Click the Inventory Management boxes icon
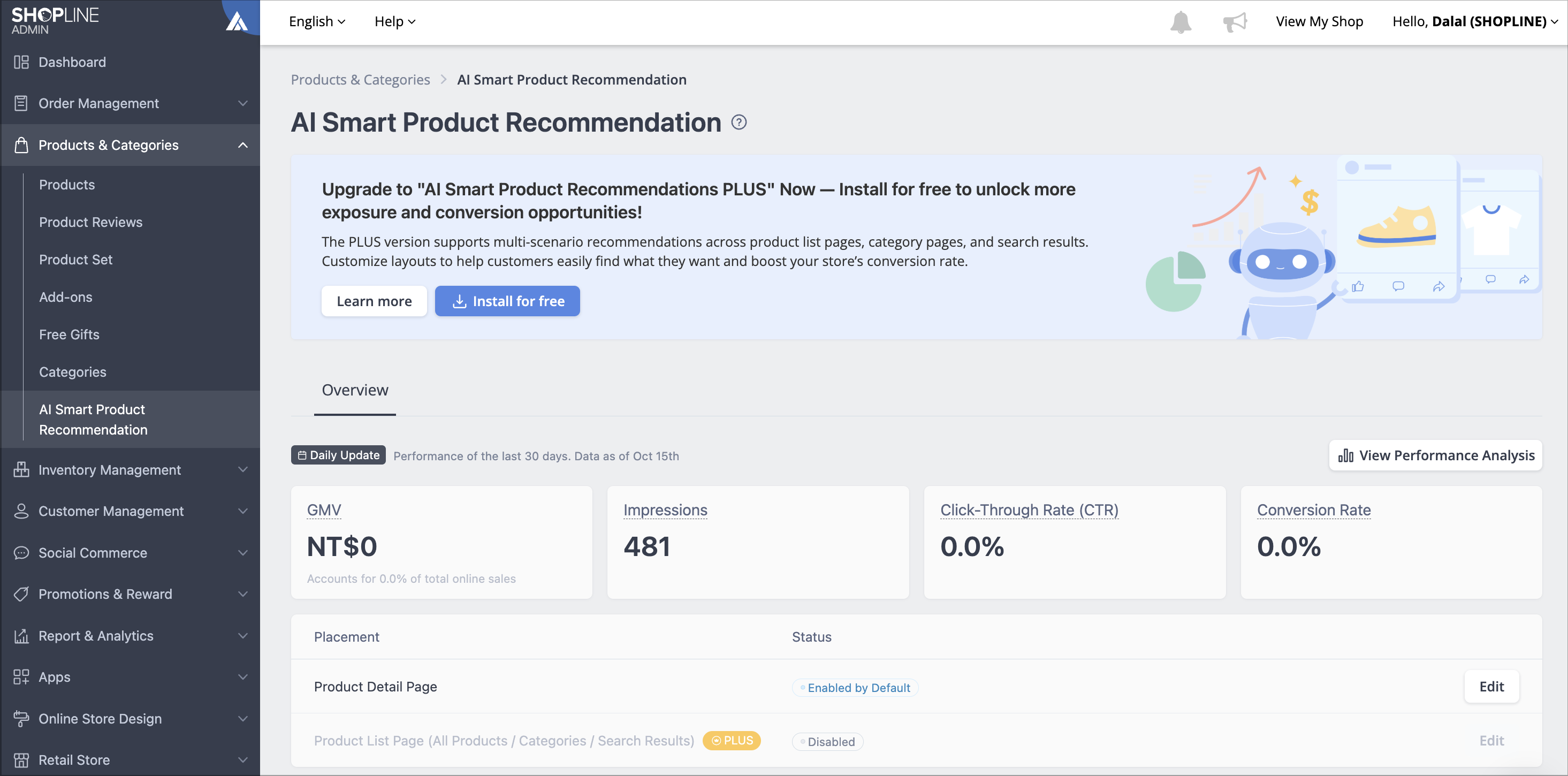 [x=21, y=470]
